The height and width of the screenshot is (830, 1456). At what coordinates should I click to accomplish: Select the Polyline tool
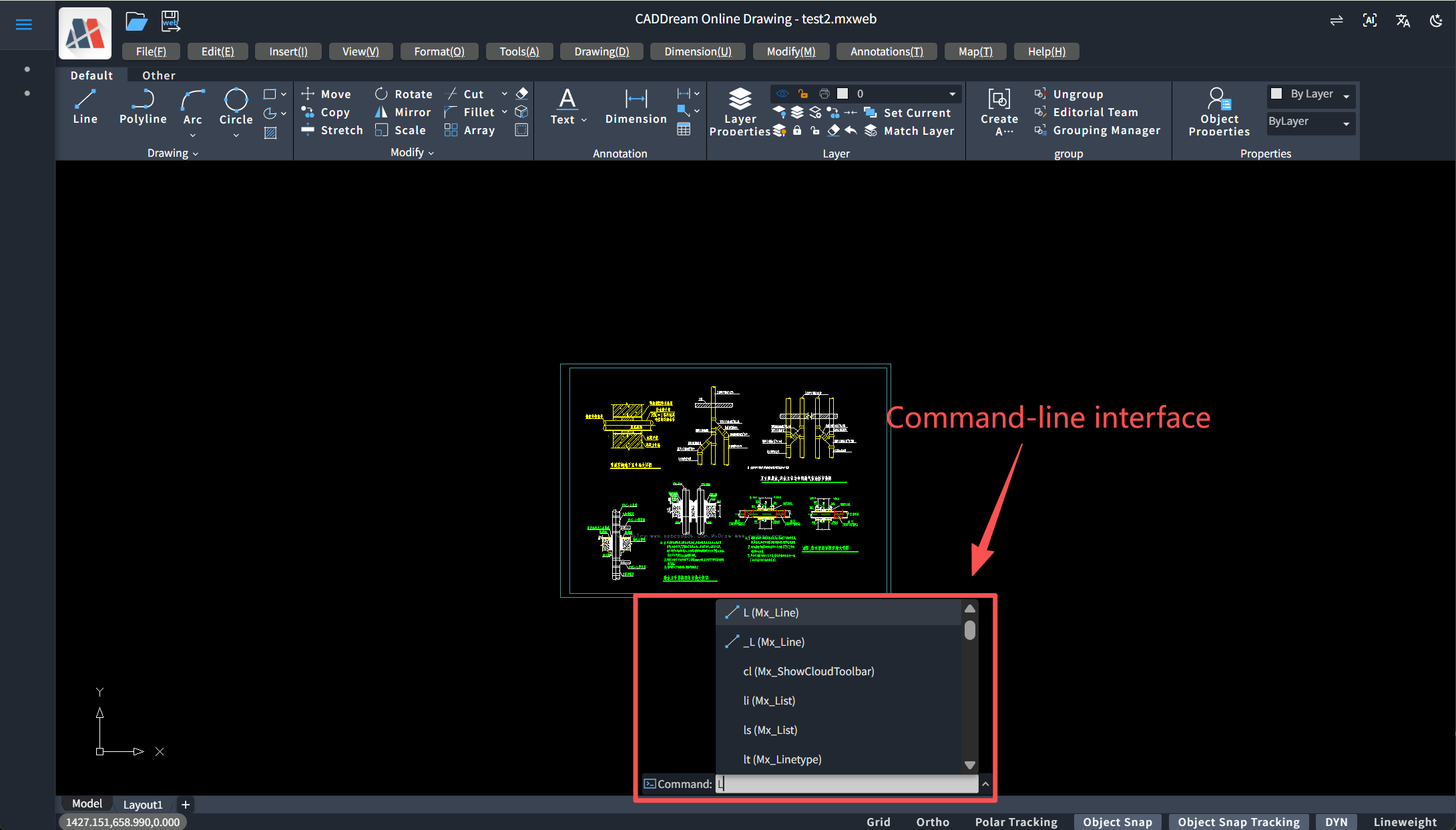pos(143,107)
